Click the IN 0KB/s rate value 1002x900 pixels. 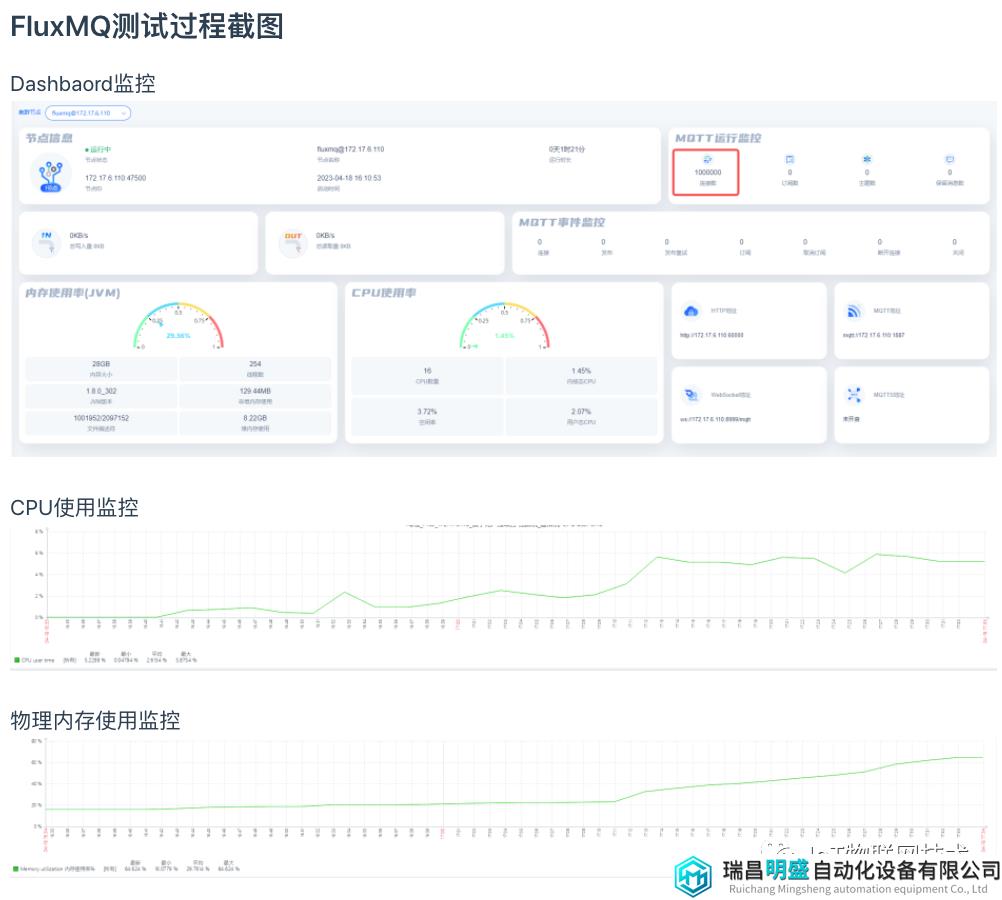[x=79, y=236]
